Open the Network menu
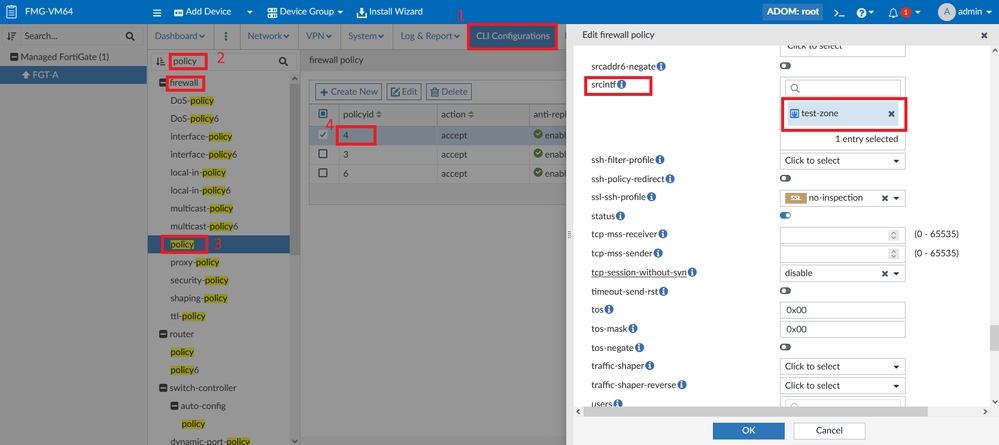The width and height of the screenshot is (999, 445). 268,36
